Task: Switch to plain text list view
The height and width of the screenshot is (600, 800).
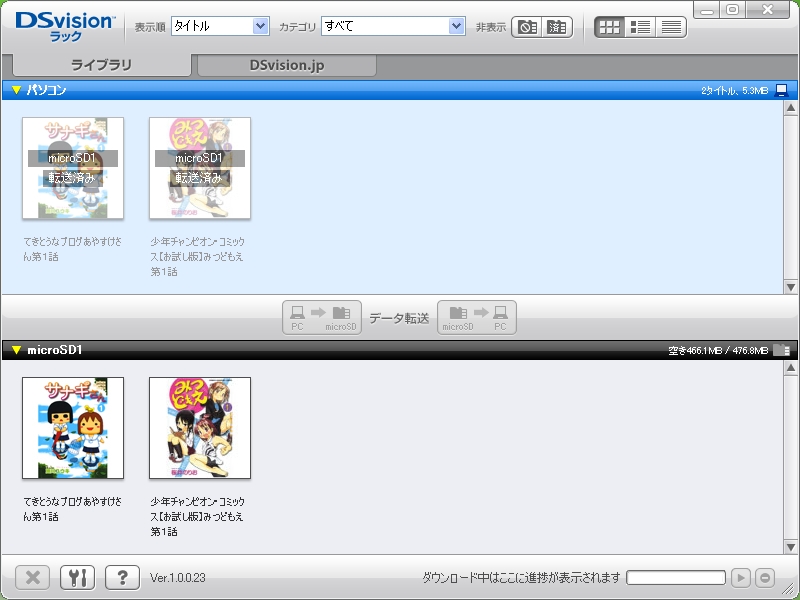Action: [x=671, y=27]
